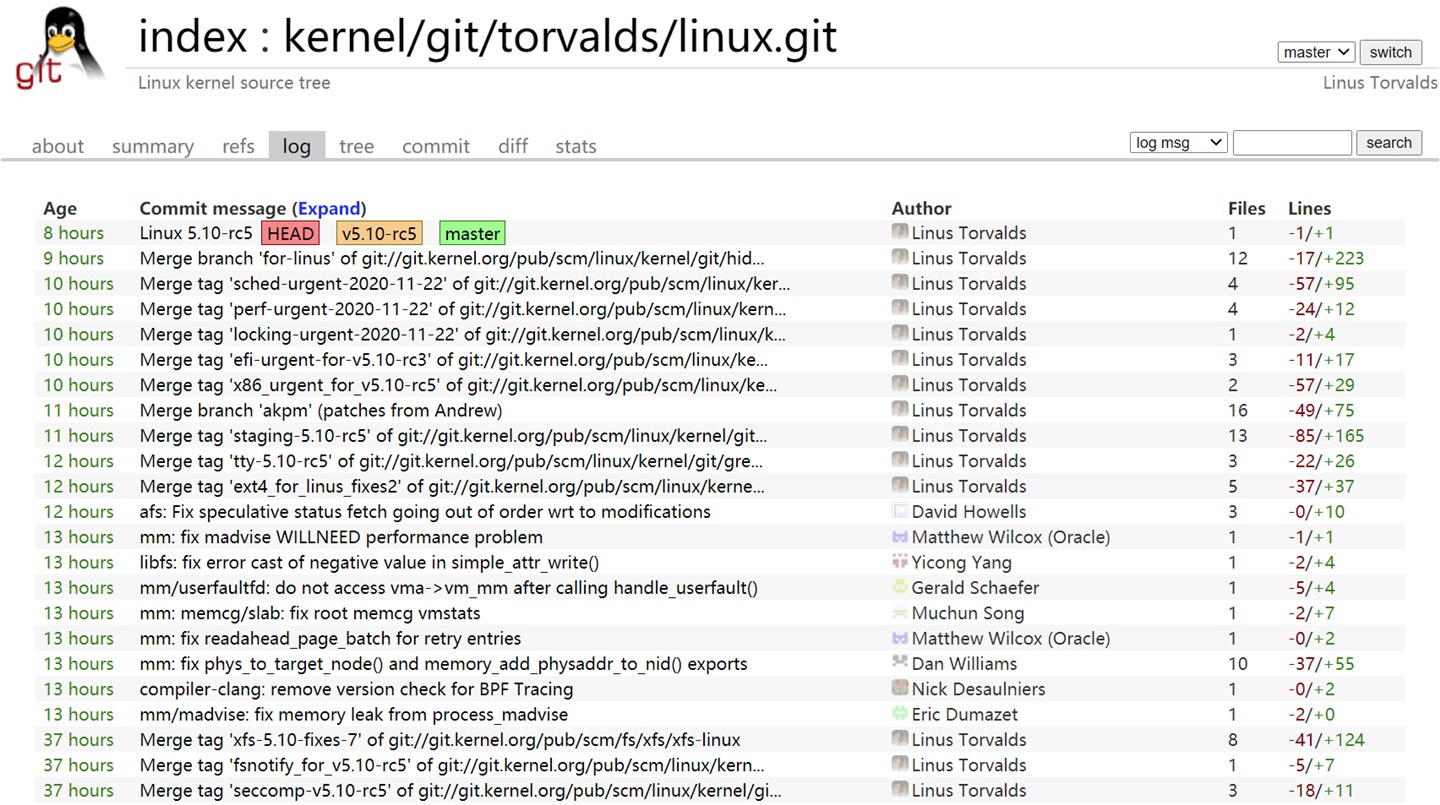Click David Howells' author avatar icon
Image resolution: width=1440 pixels, height=805 pixels.
898,511
